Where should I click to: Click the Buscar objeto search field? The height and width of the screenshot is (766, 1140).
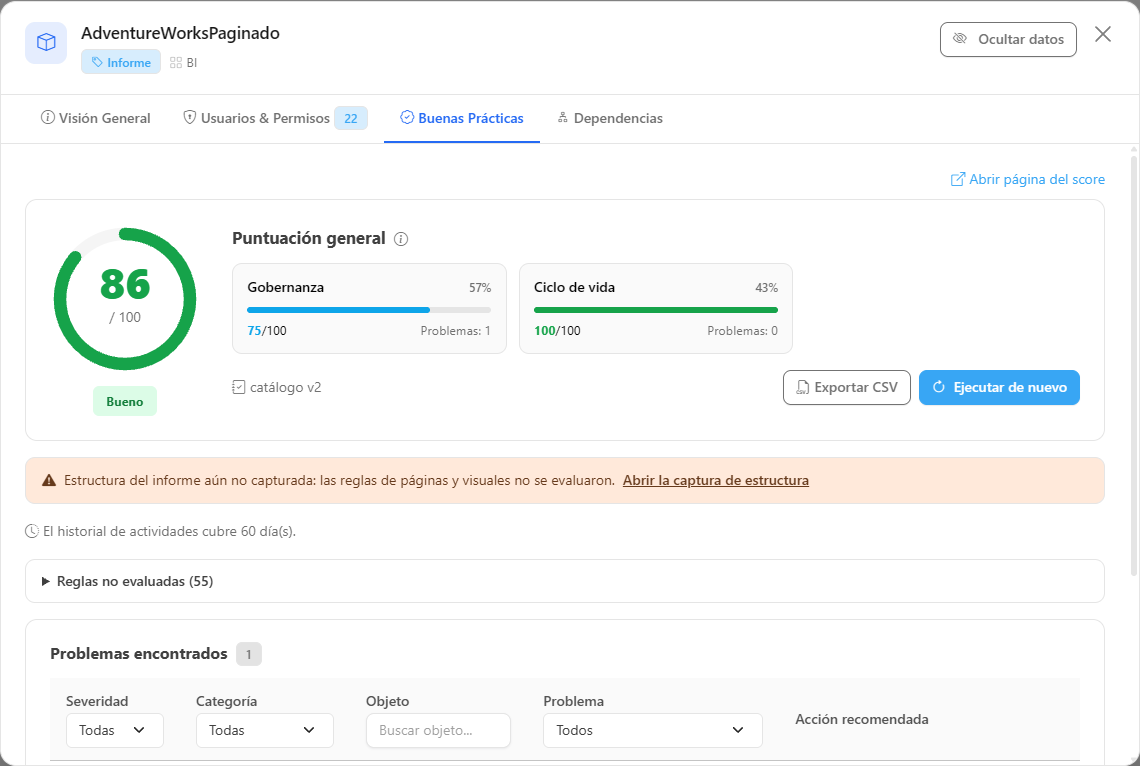(x=438, y=730)
